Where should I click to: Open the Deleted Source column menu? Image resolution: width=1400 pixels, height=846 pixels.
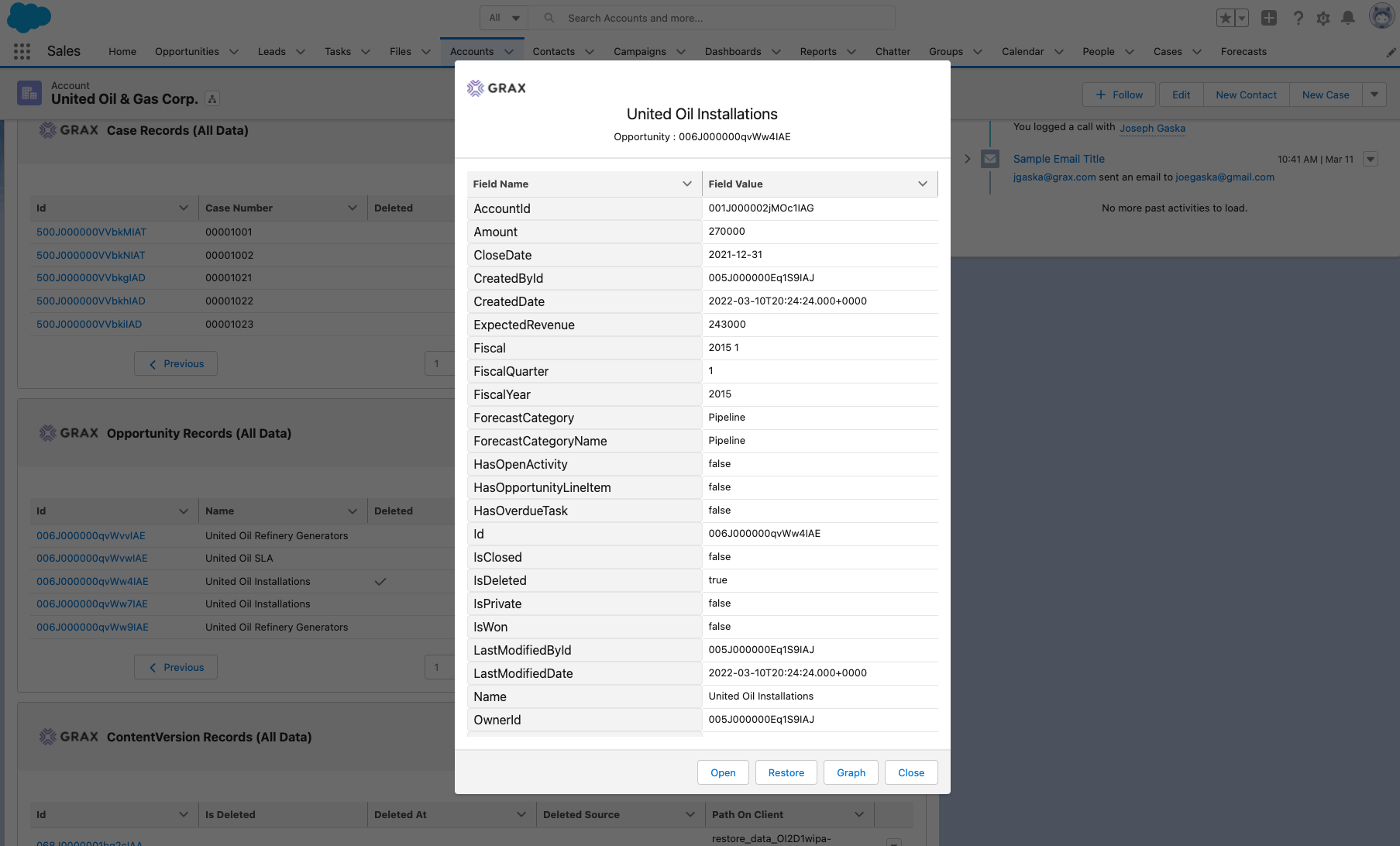tap(690, 814)
